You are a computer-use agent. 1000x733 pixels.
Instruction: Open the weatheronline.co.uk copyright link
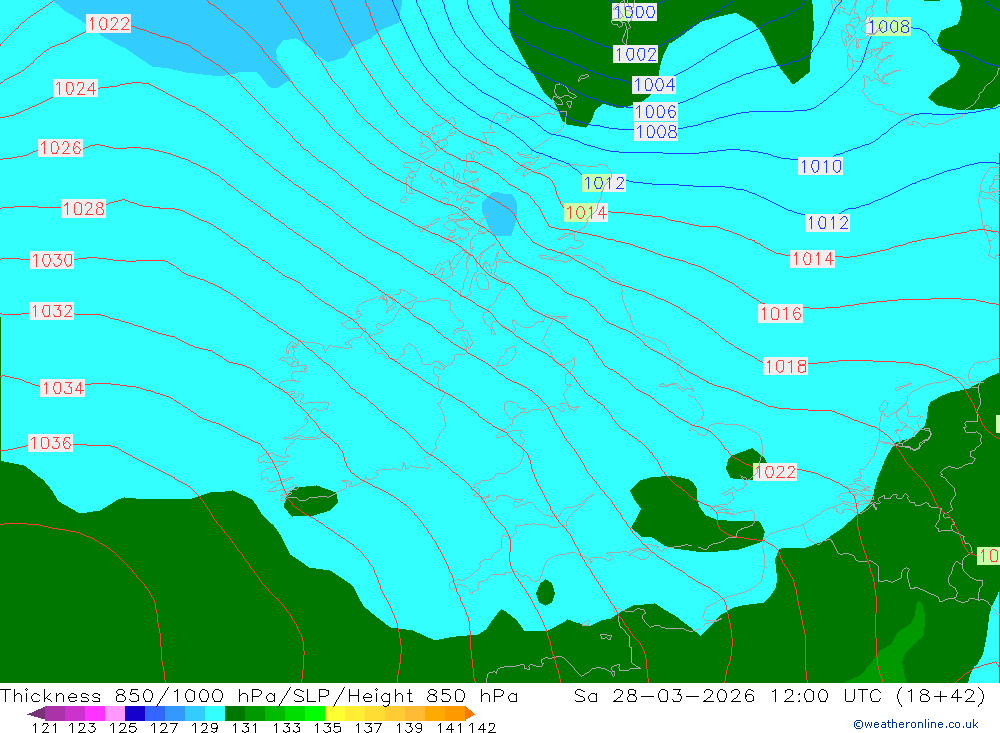coord(916,724)
